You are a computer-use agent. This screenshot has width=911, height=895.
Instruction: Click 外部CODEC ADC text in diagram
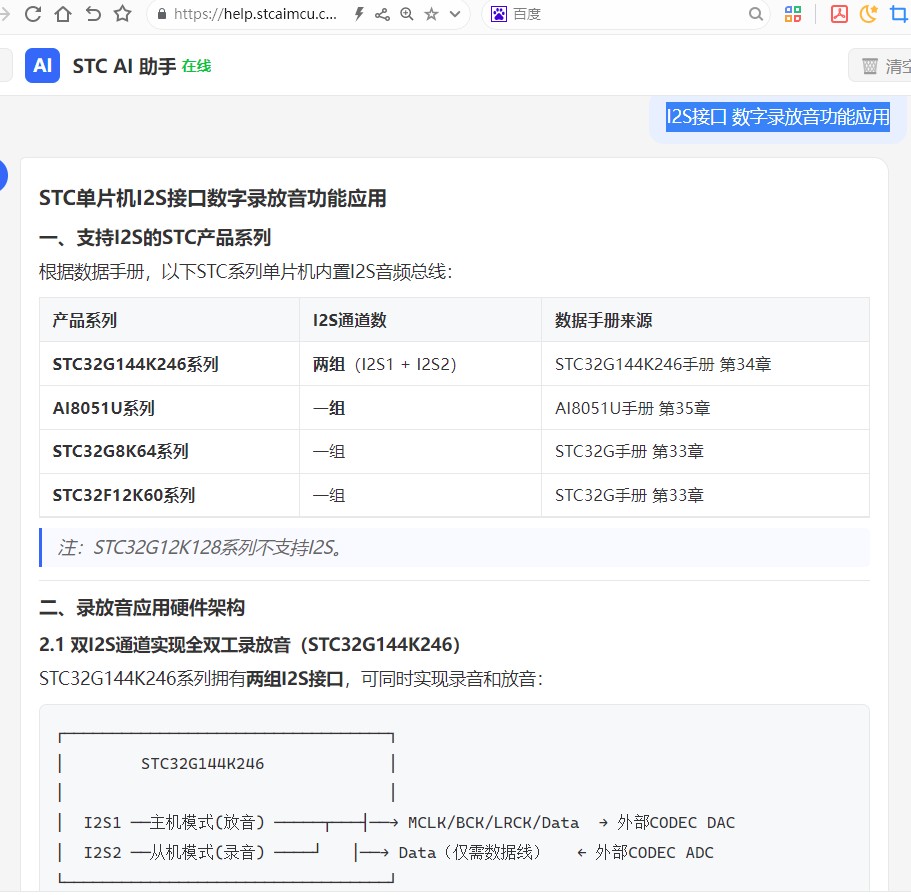point(654,853)
